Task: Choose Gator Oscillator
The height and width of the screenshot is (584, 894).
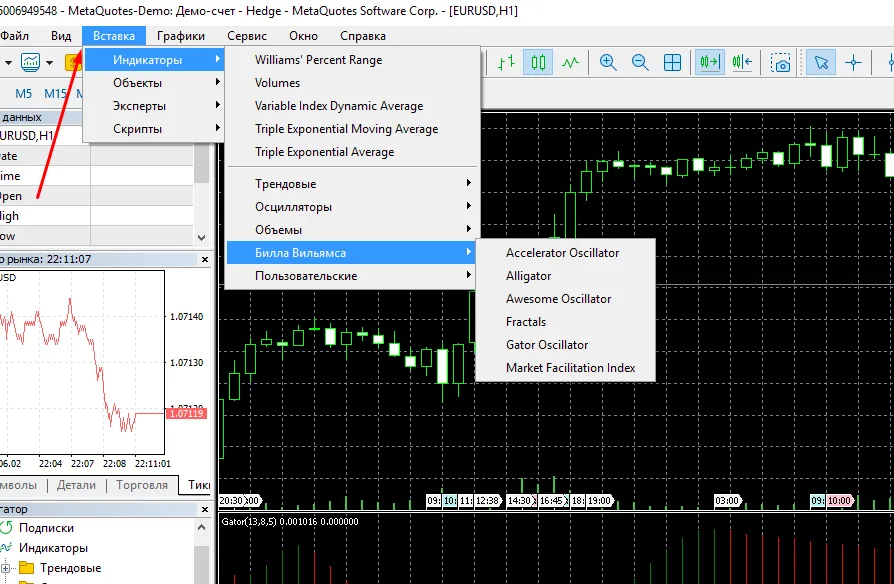Action: (x=566, y=344)
